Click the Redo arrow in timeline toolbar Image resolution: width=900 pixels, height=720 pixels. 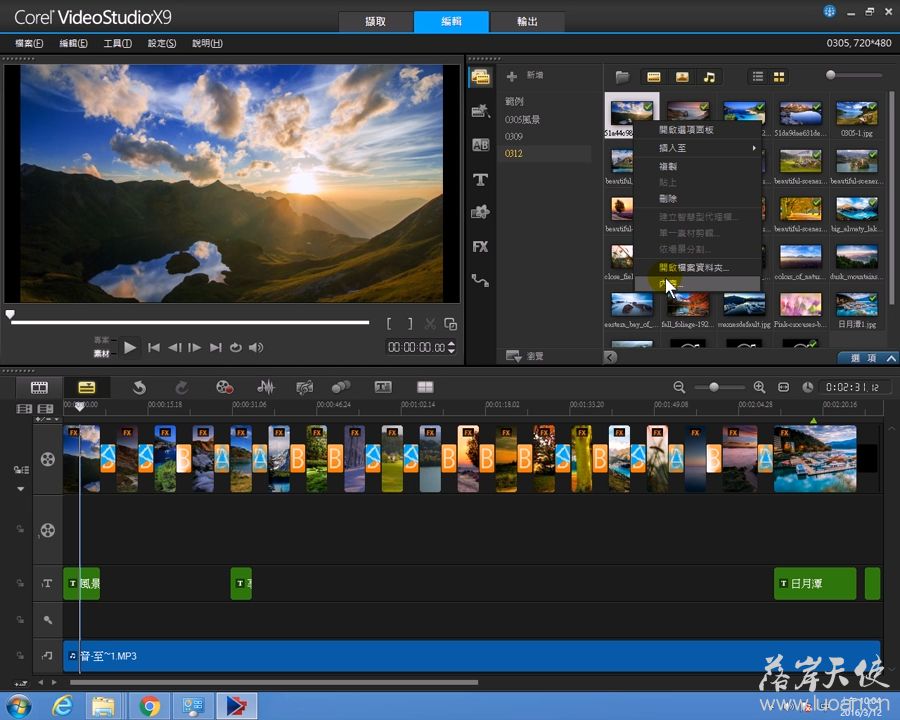[x=181, y=388]
